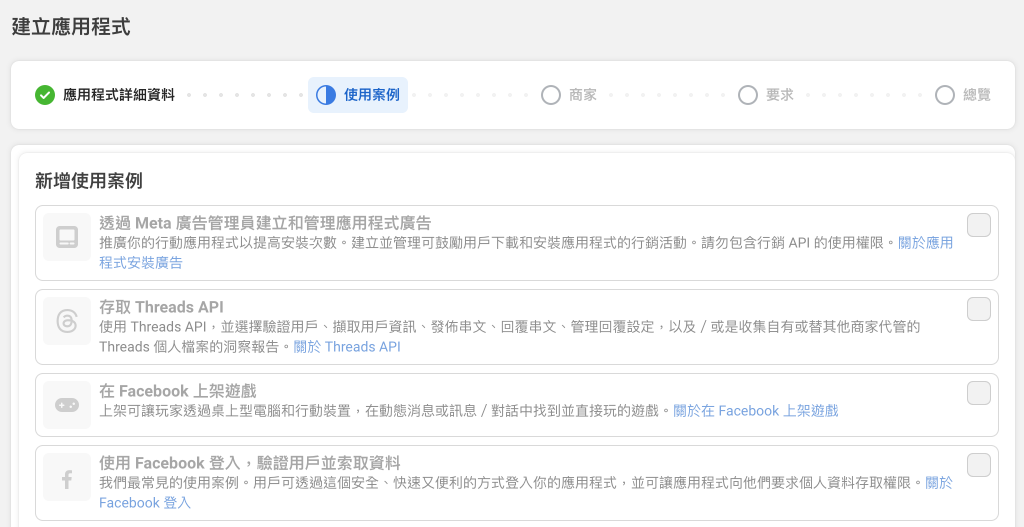Click the title 透過 Meta 廣告管理員建立和管理應用程式廣告
The height and width of the screenshot is (527, 1024).
tap(265, 223)
